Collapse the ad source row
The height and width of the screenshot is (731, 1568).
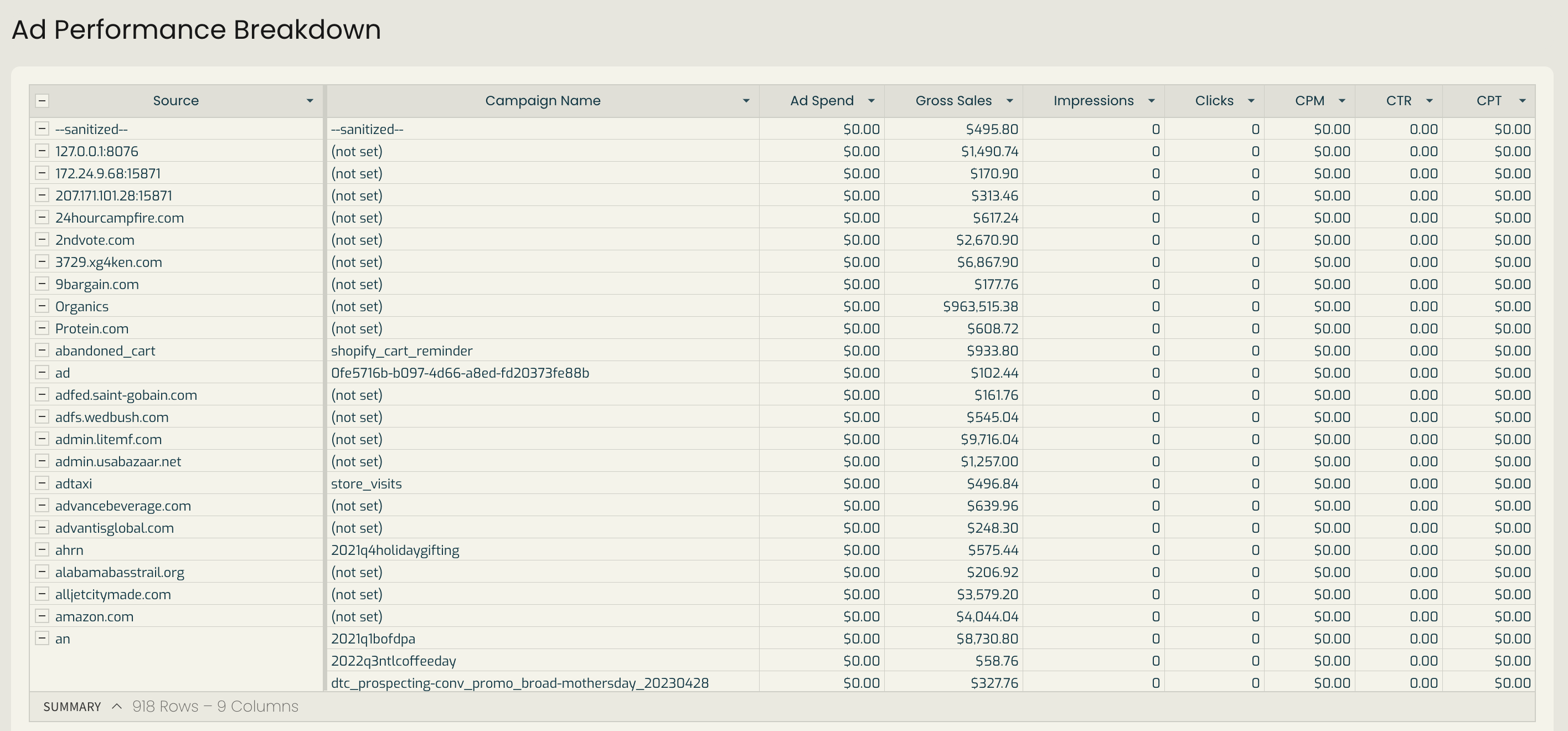pos(42,372)
